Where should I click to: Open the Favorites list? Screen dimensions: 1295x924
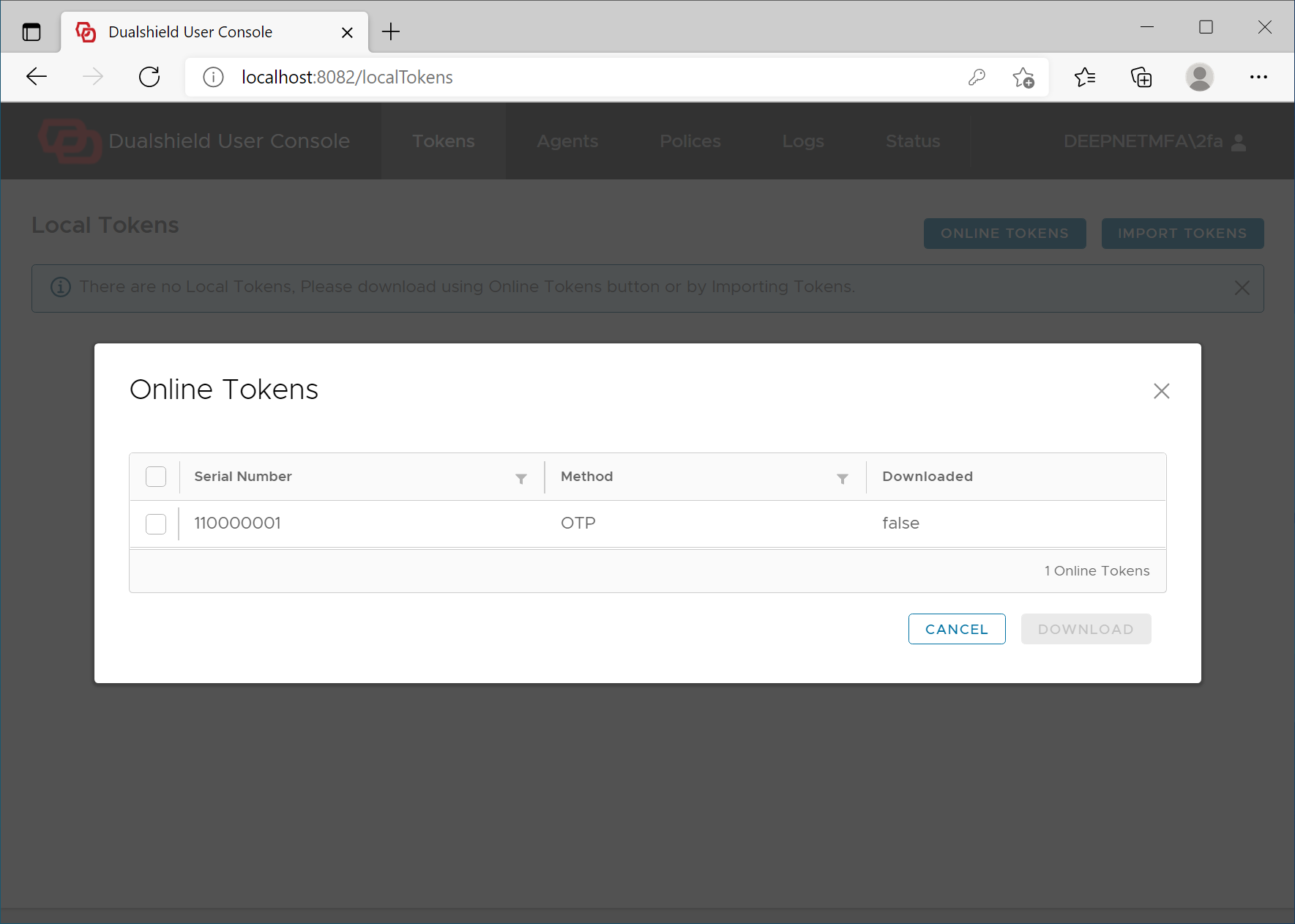[x=1084, y=77]
